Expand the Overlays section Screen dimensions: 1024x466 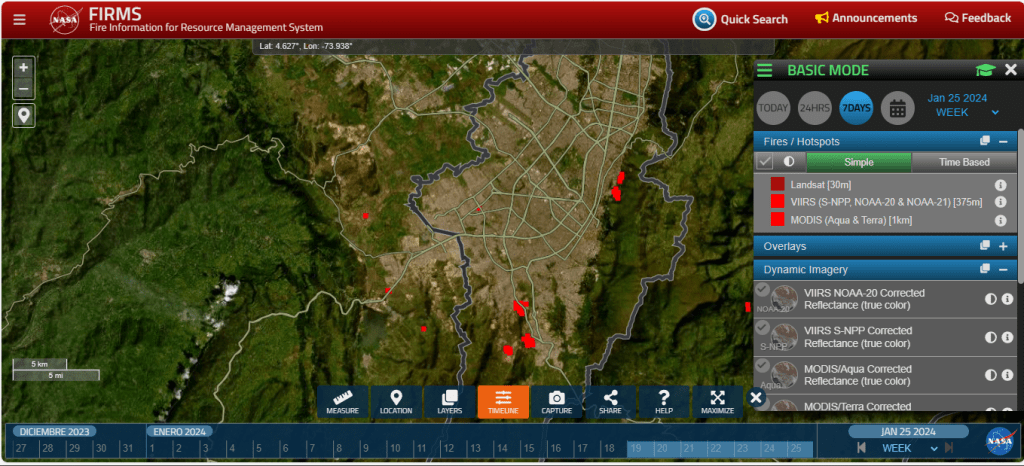pos(1002,246)
